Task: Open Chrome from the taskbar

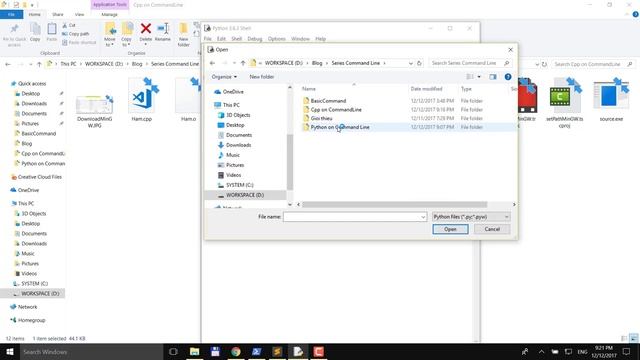Action: [x=236, y=352]
